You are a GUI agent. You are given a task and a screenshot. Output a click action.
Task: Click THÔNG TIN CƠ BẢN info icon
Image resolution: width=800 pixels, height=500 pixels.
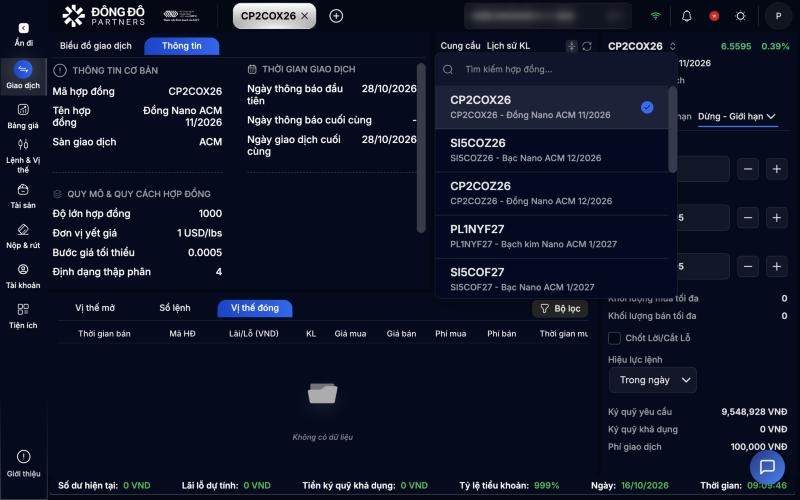[x=60, y=70]
